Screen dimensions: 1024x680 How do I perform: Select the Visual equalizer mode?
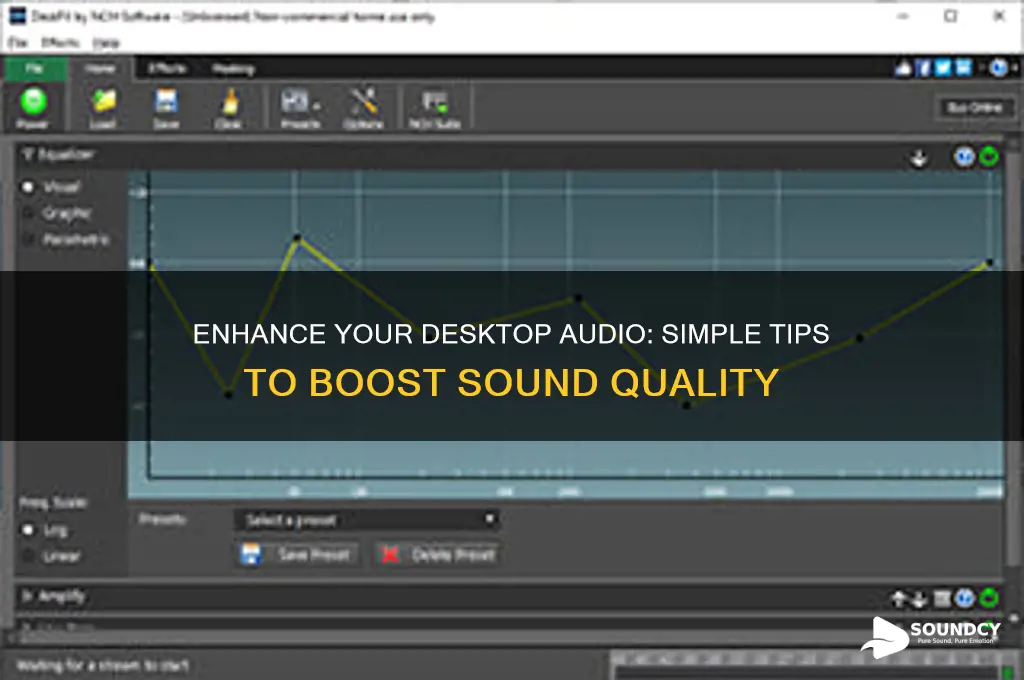pos(28,187)
